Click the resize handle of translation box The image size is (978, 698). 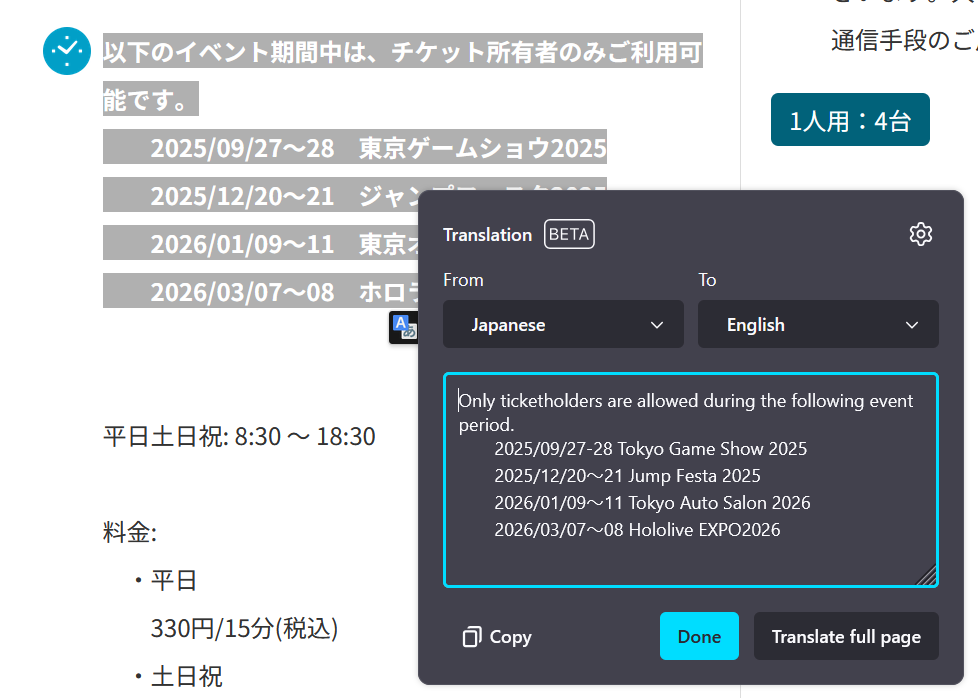pos(927,576)
